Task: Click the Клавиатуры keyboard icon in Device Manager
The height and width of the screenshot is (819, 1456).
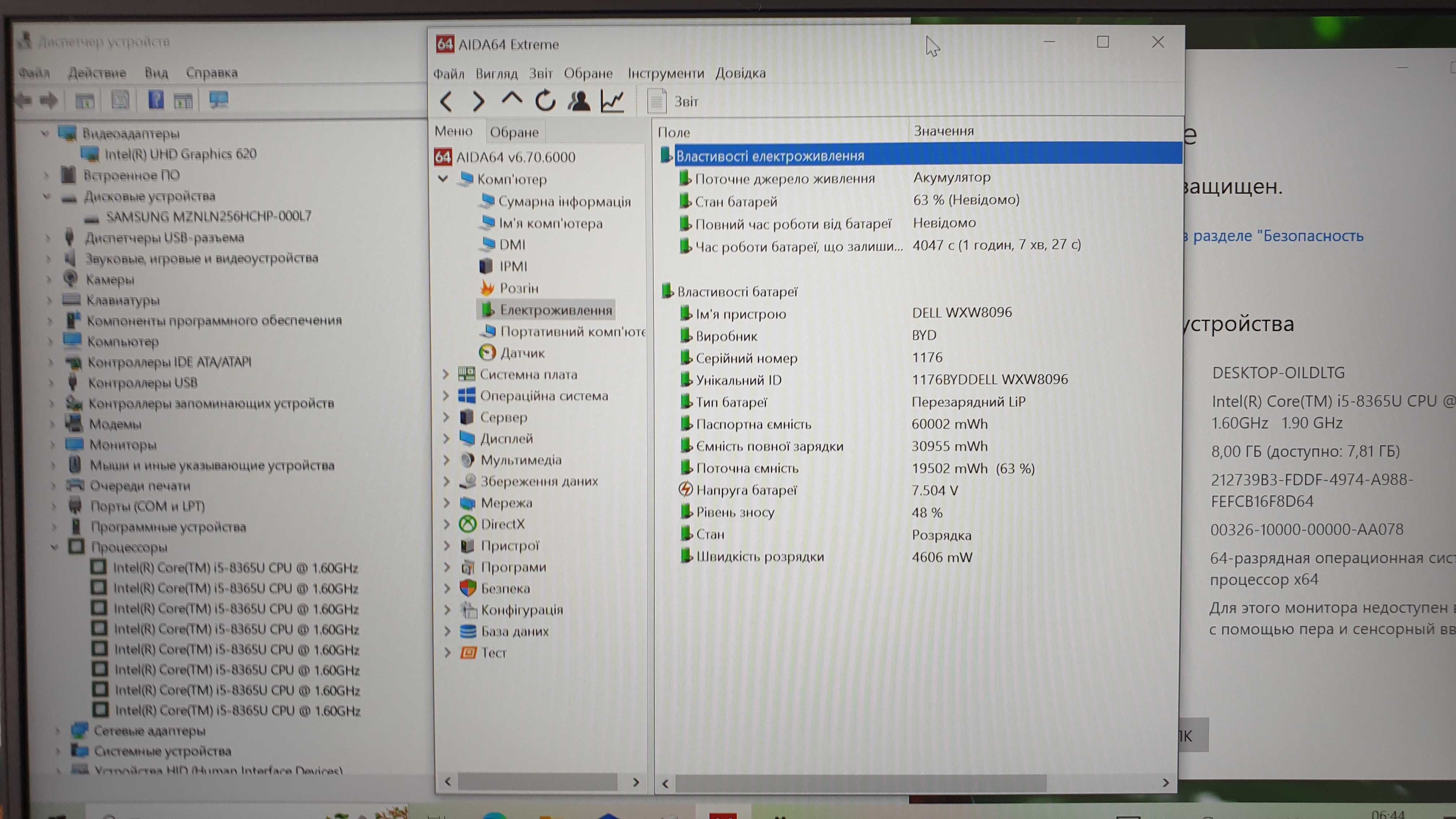Action: (71, 300)
